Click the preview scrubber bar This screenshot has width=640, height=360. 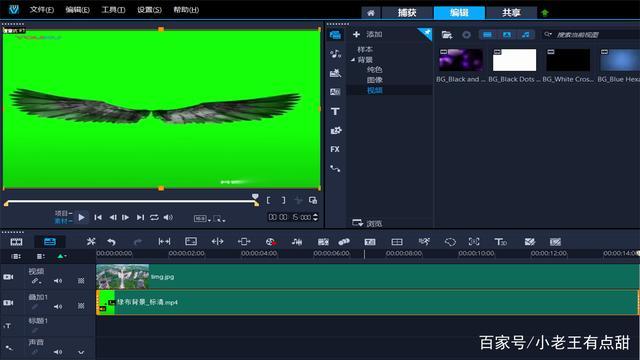pos(131,202)
